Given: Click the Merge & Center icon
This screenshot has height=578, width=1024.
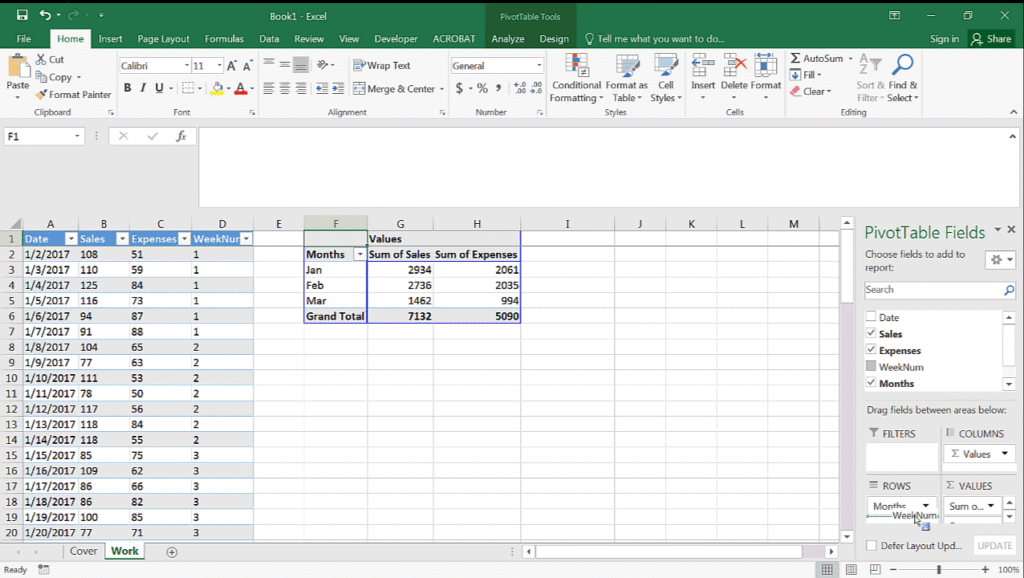Looking at the screenshot, I should point(360,89).
